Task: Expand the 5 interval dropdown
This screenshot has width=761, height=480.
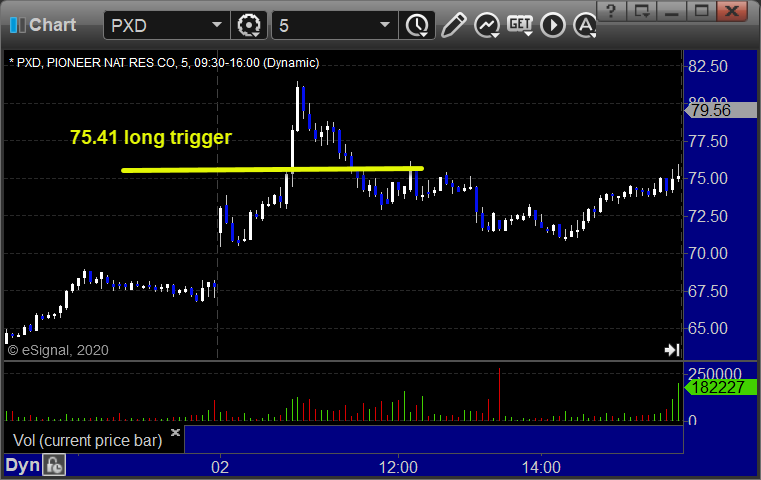Action: (x=384, y=25)
